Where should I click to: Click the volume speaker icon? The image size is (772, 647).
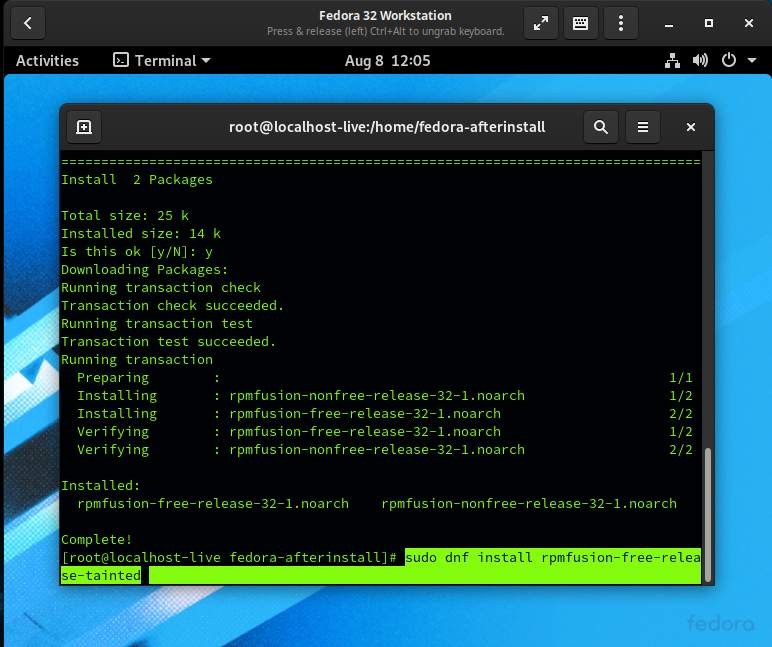click(x=700, y=61)
